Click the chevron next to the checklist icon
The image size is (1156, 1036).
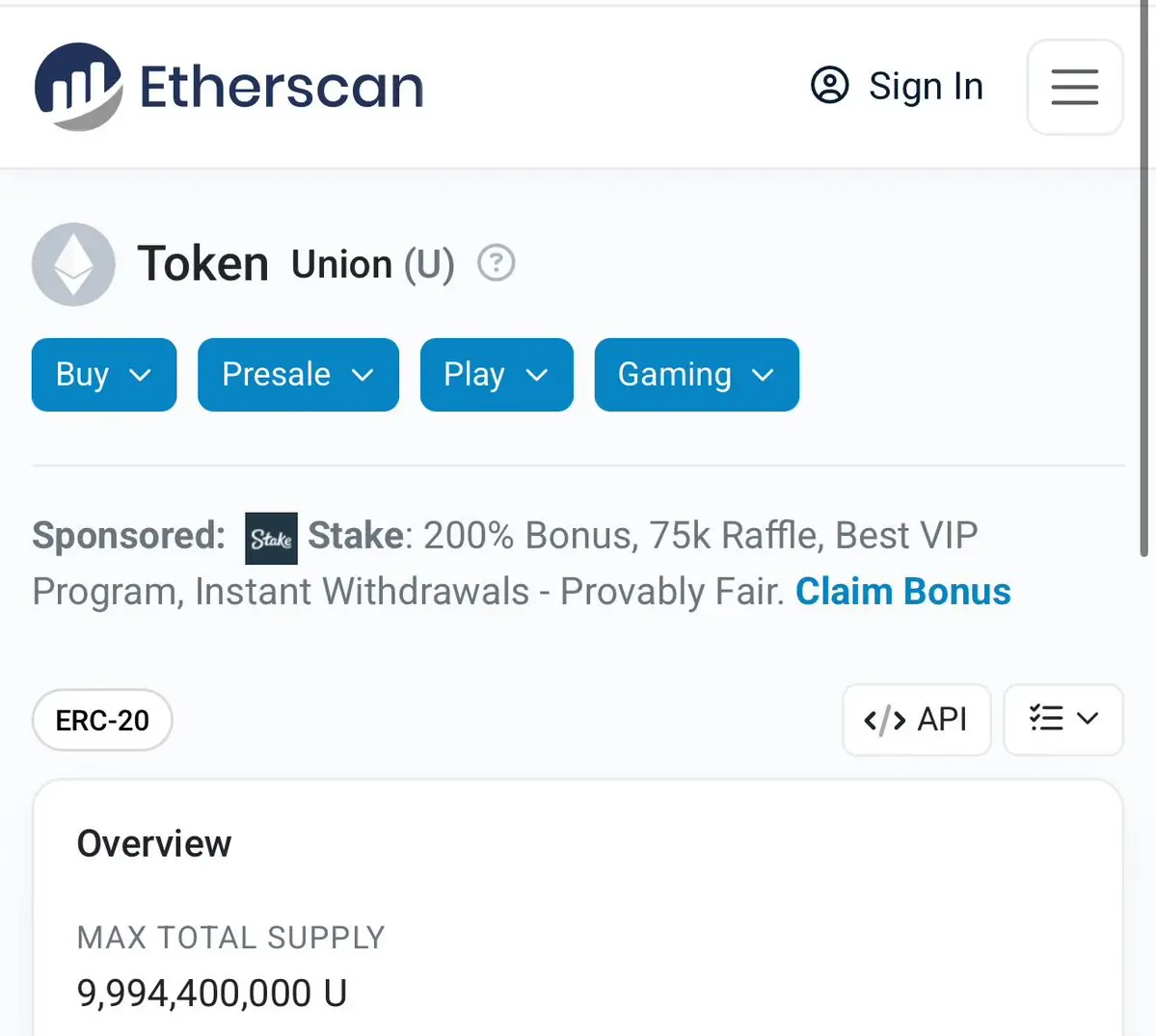tap(1088, 718)
